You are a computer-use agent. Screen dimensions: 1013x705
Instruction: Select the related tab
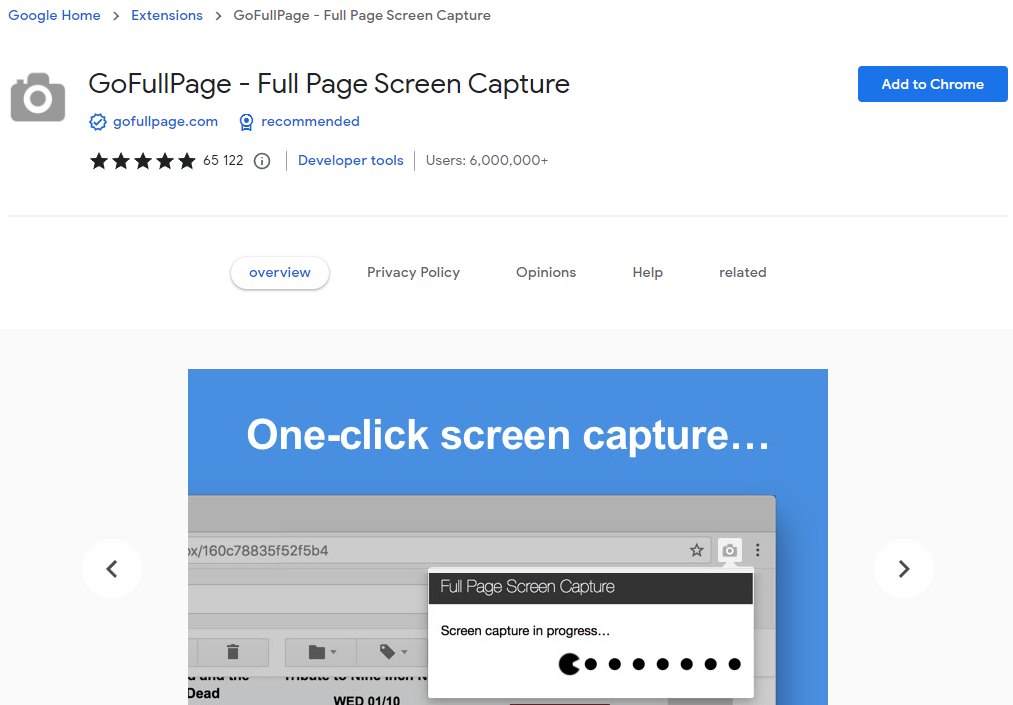point(743,273)
